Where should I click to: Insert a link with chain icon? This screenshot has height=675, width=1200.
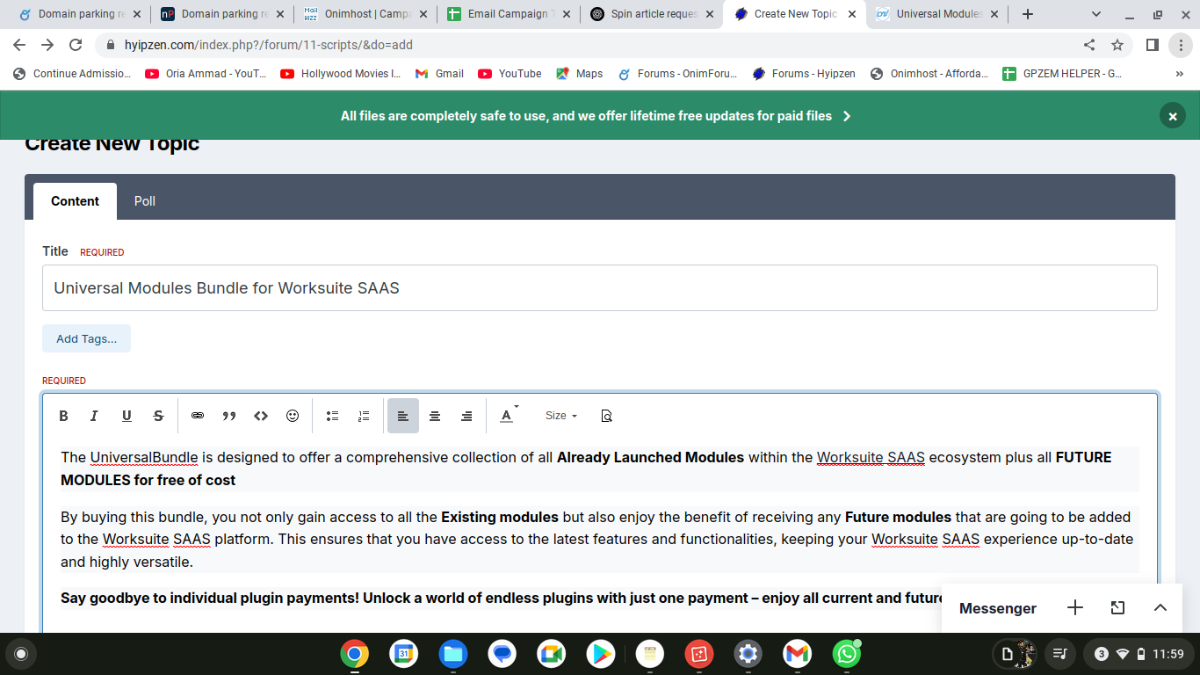pyautogui.click(x=197, y=416)
